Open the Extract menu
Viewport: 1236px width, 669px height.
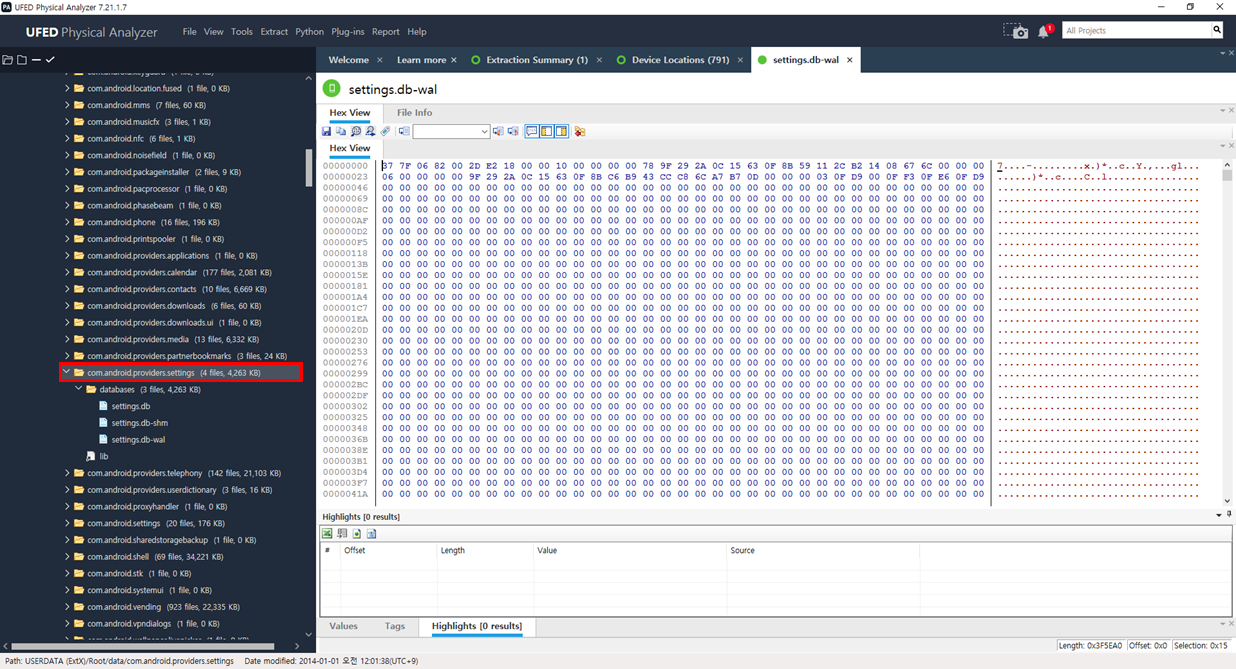point(274,32)
